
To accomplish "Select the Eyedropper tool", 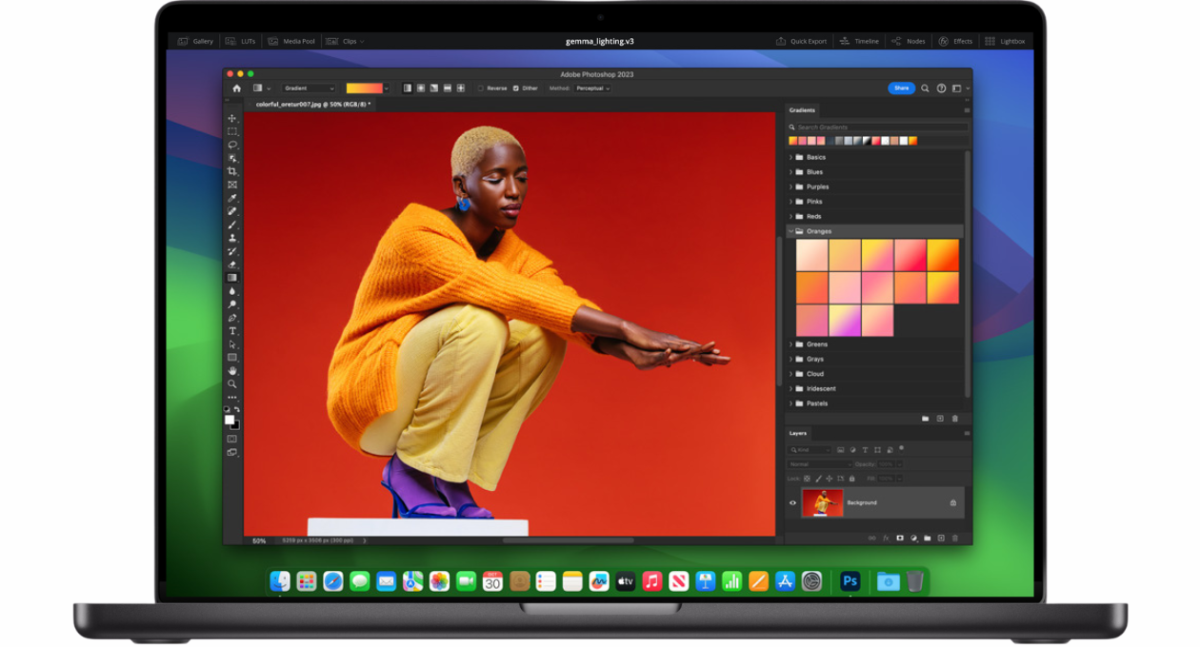I will point(232,198).
